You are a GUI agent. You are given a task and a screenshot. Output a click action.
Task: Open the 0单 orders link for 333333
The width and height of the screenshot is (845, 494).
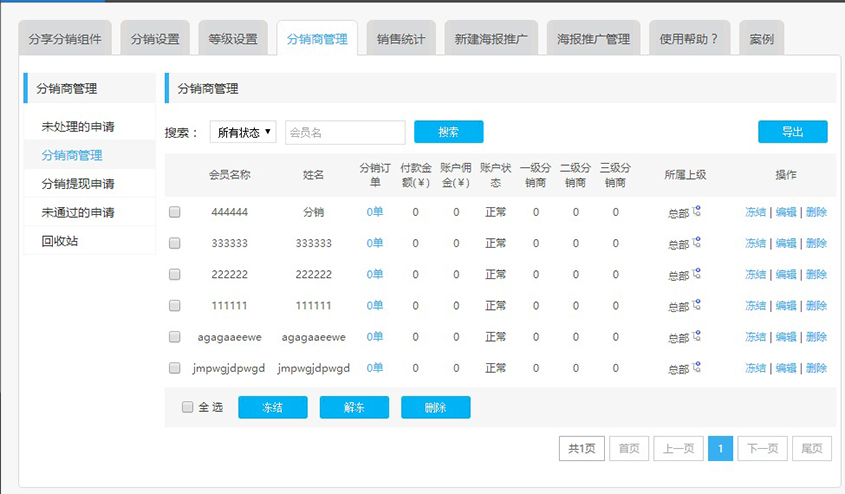[375, 243]
